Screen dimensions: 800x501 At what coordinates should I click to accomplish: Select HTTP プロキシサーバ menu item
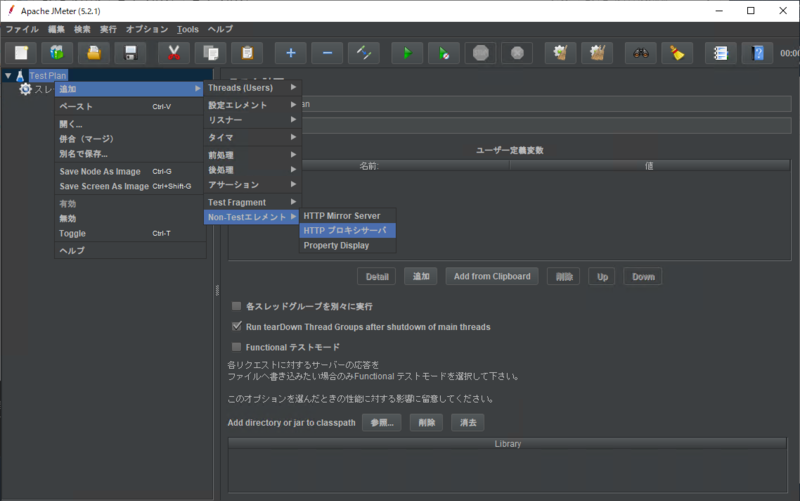pyautogui.click(x=347, y=231)
